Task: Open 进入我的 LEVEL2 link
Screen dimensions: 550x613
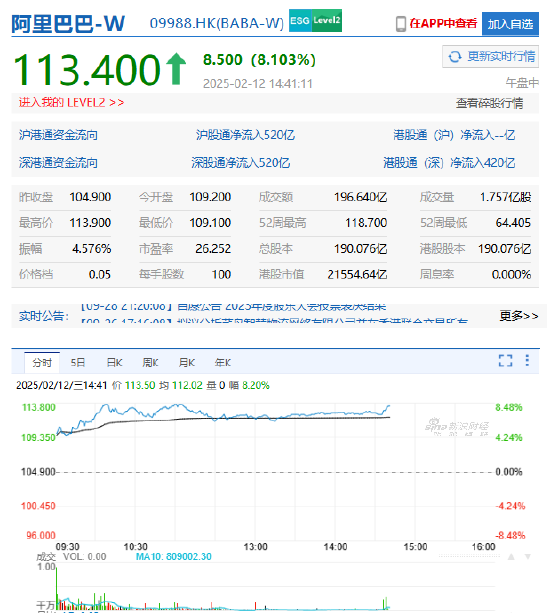Action: pos(72,102)
